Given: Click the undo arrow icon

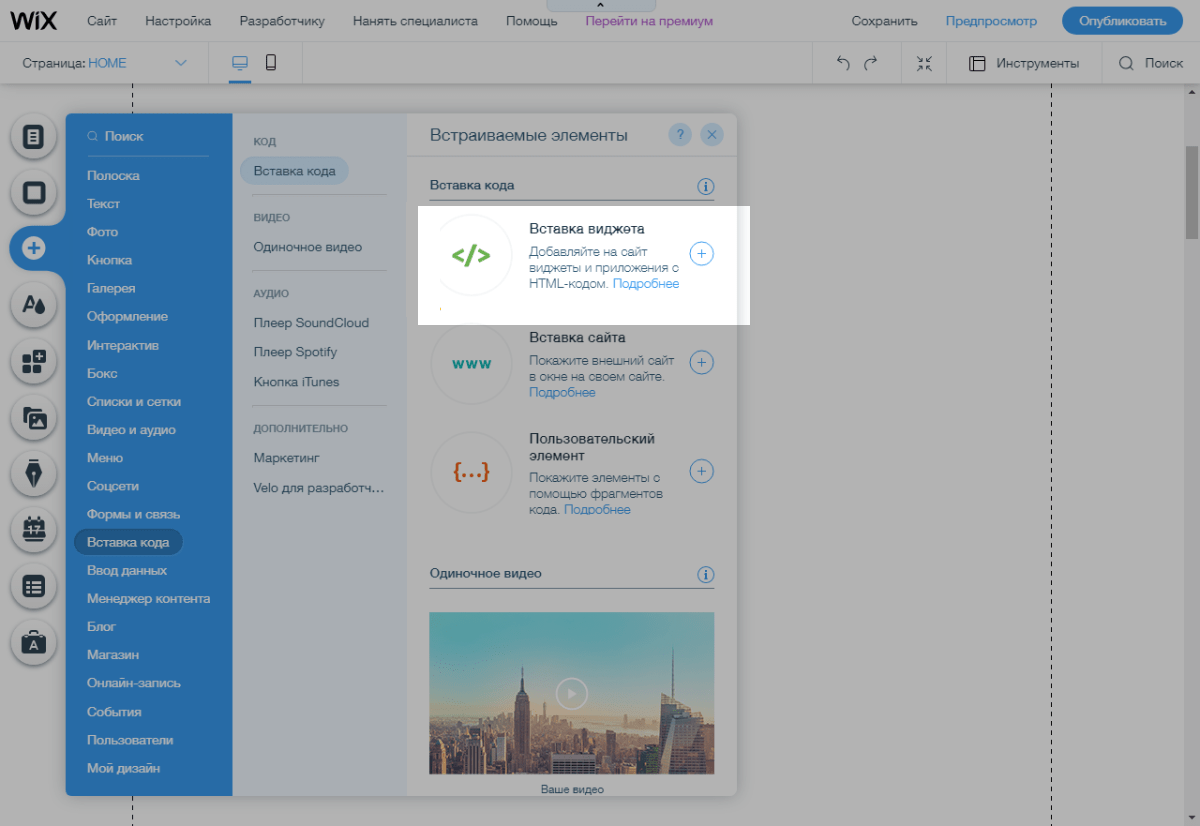Looking at the screenshot, I should pos(843,63).
